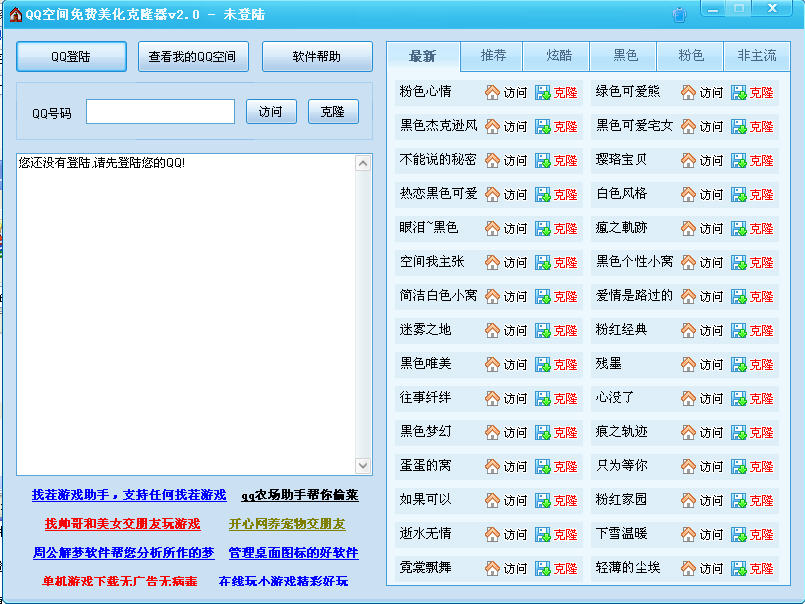Viewport: 805px width, 604px height.
Task: Click the clone disk icon for 心没了
Action: click(x=739, y=398)
